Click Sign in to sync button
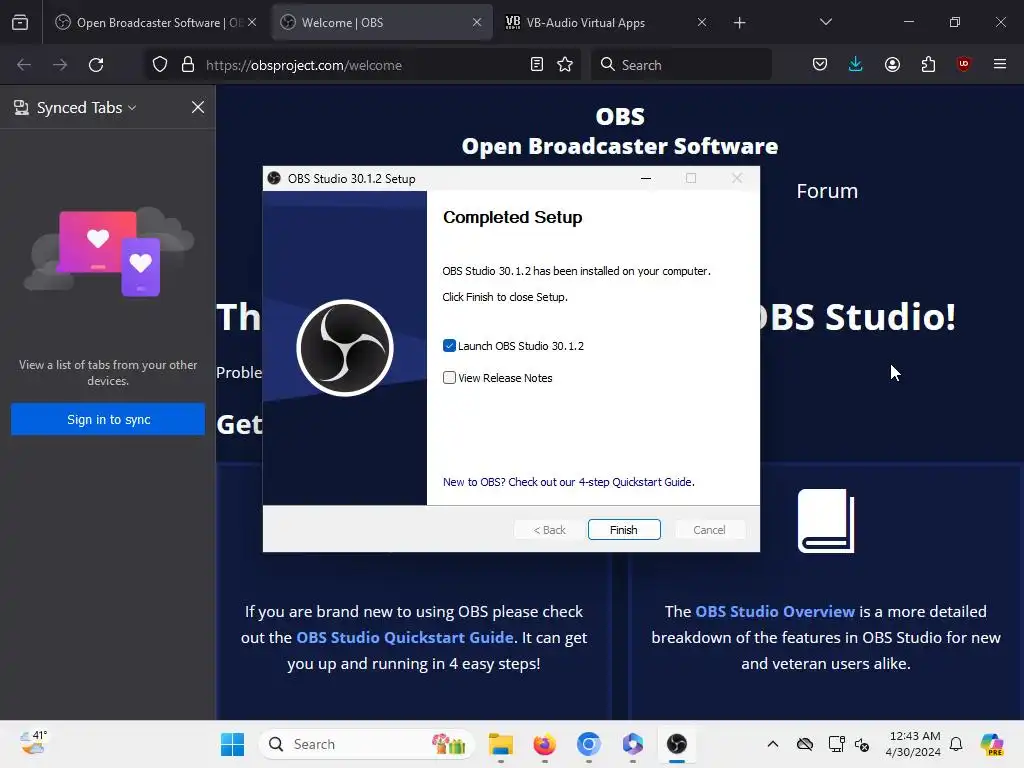 (108, 419)
